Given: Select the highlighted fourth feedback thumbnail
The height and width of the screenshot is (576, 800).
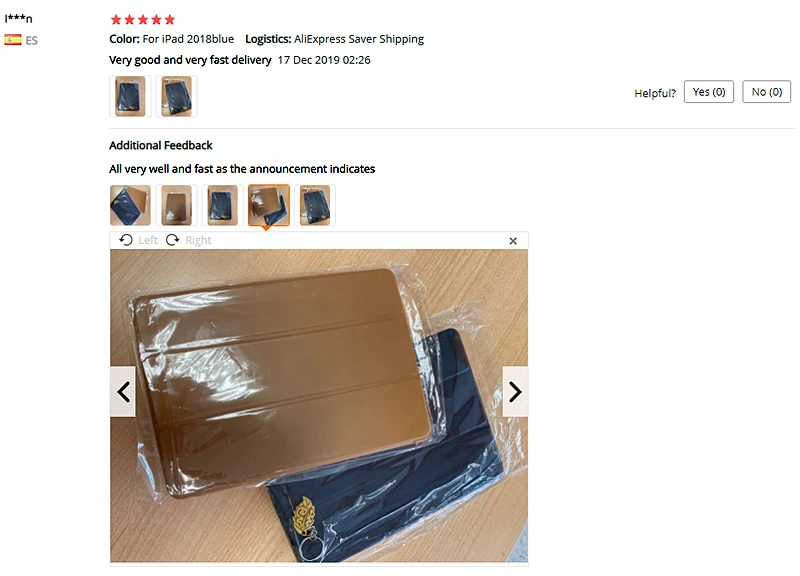Looking at the screenshot, I should pyautogui.click(x=269, y=205).
